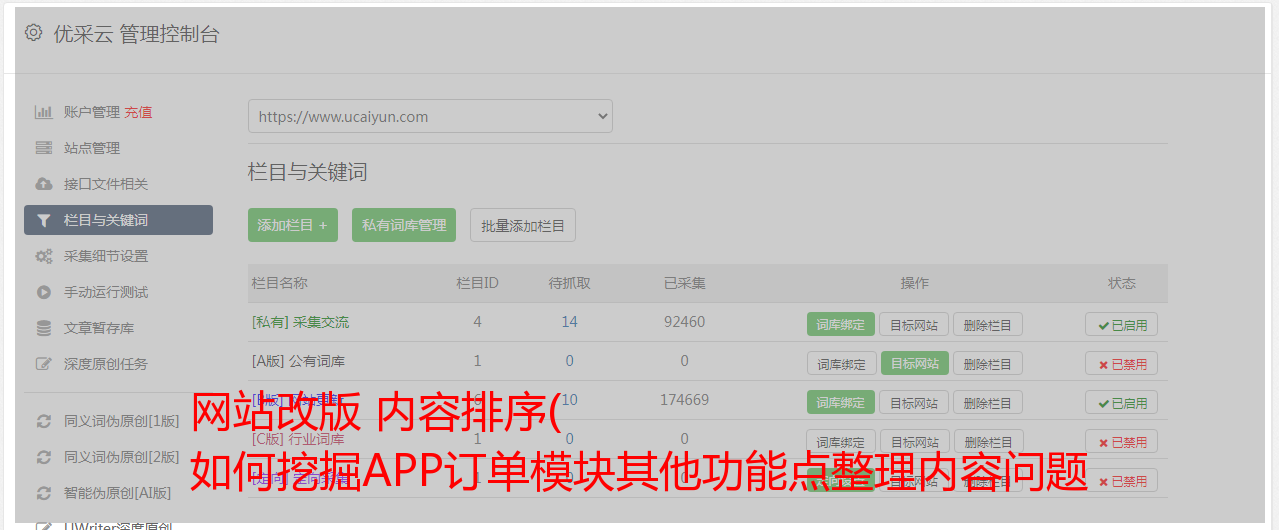Screen dimensions: 1279x530
Task: Click the red 充值 link
Action: [x=139, y=112]
